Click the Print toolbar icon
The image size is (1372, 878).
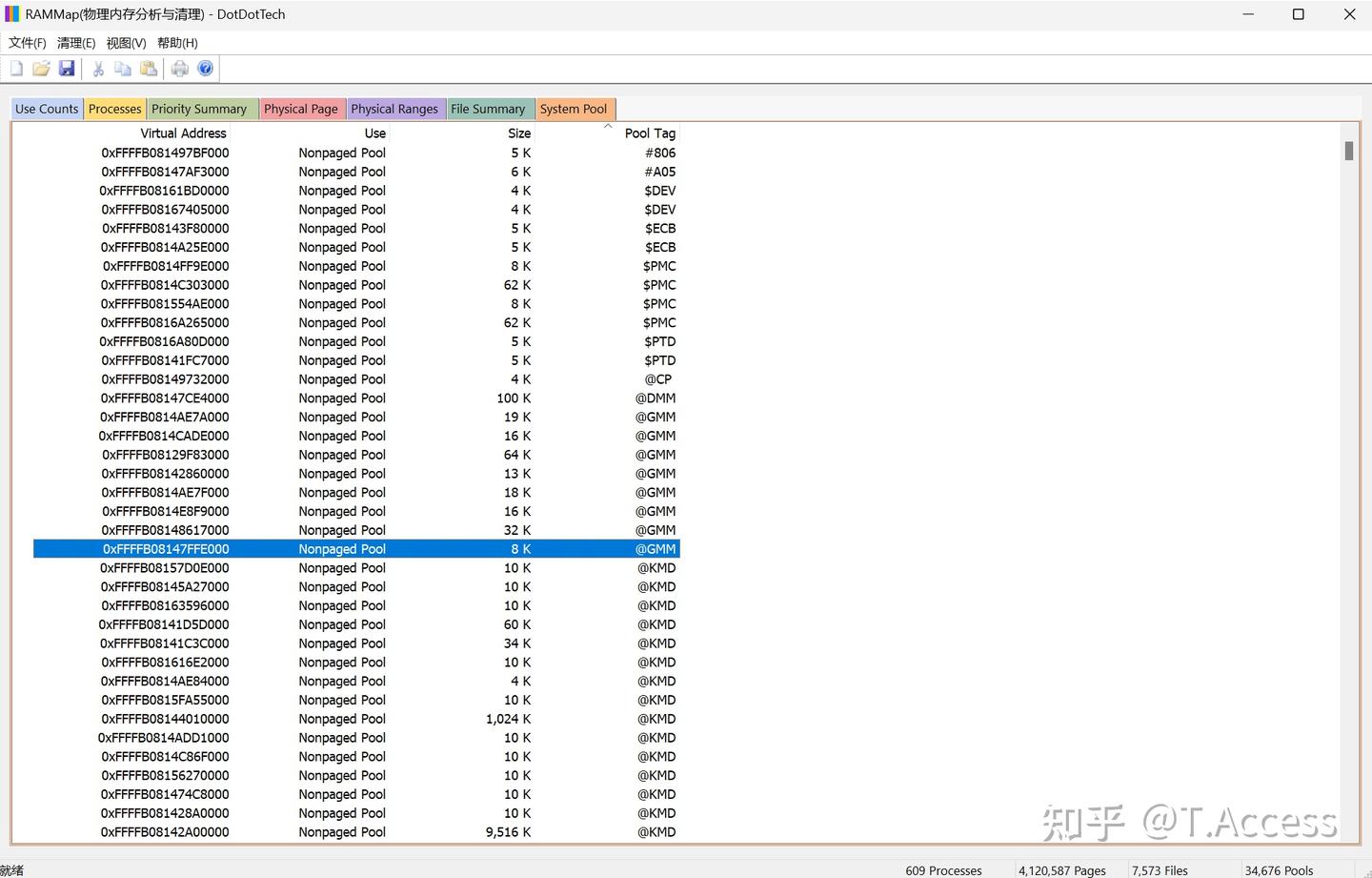point(180,69)
